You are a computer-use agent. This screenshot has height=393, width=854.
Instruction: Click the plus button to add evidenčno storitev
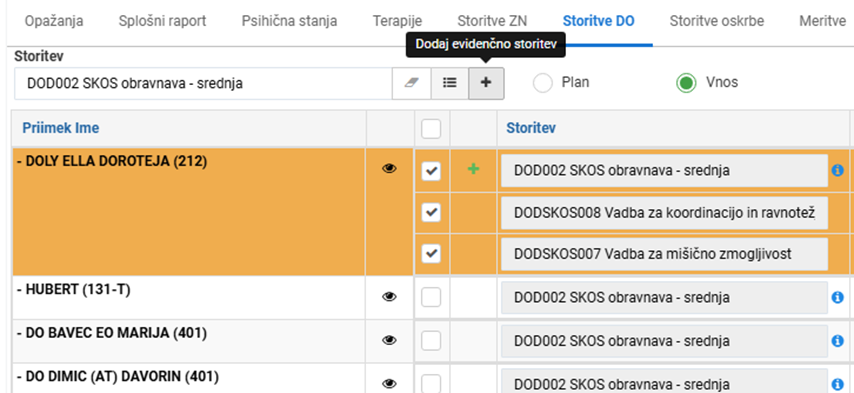point(486,83)
